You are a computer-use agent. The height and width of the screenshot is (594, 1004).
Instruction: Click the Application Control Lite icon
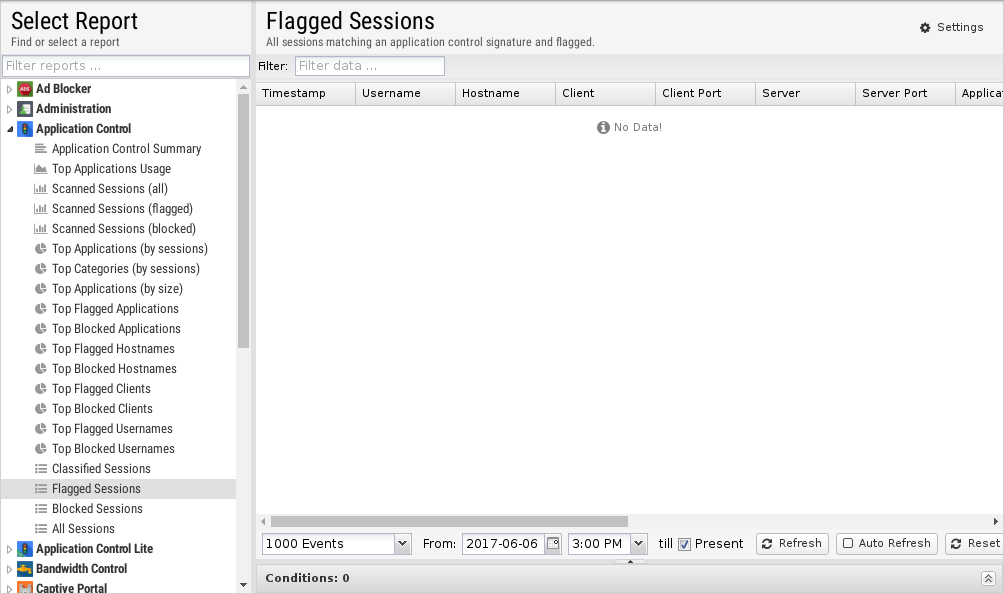pos(25,549)
